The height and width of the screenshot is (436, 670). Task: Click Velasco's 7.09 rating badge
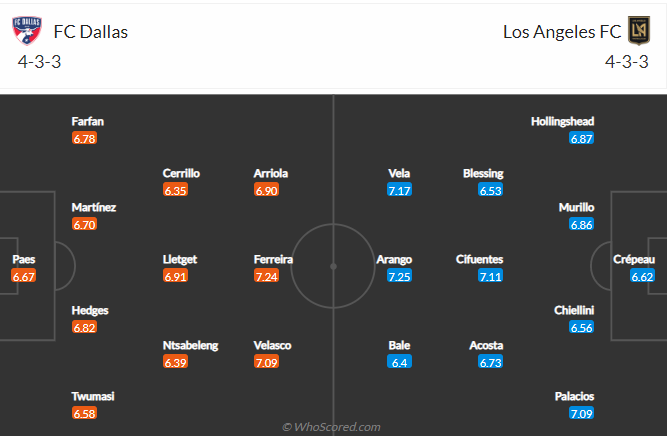tap(266, 362)
